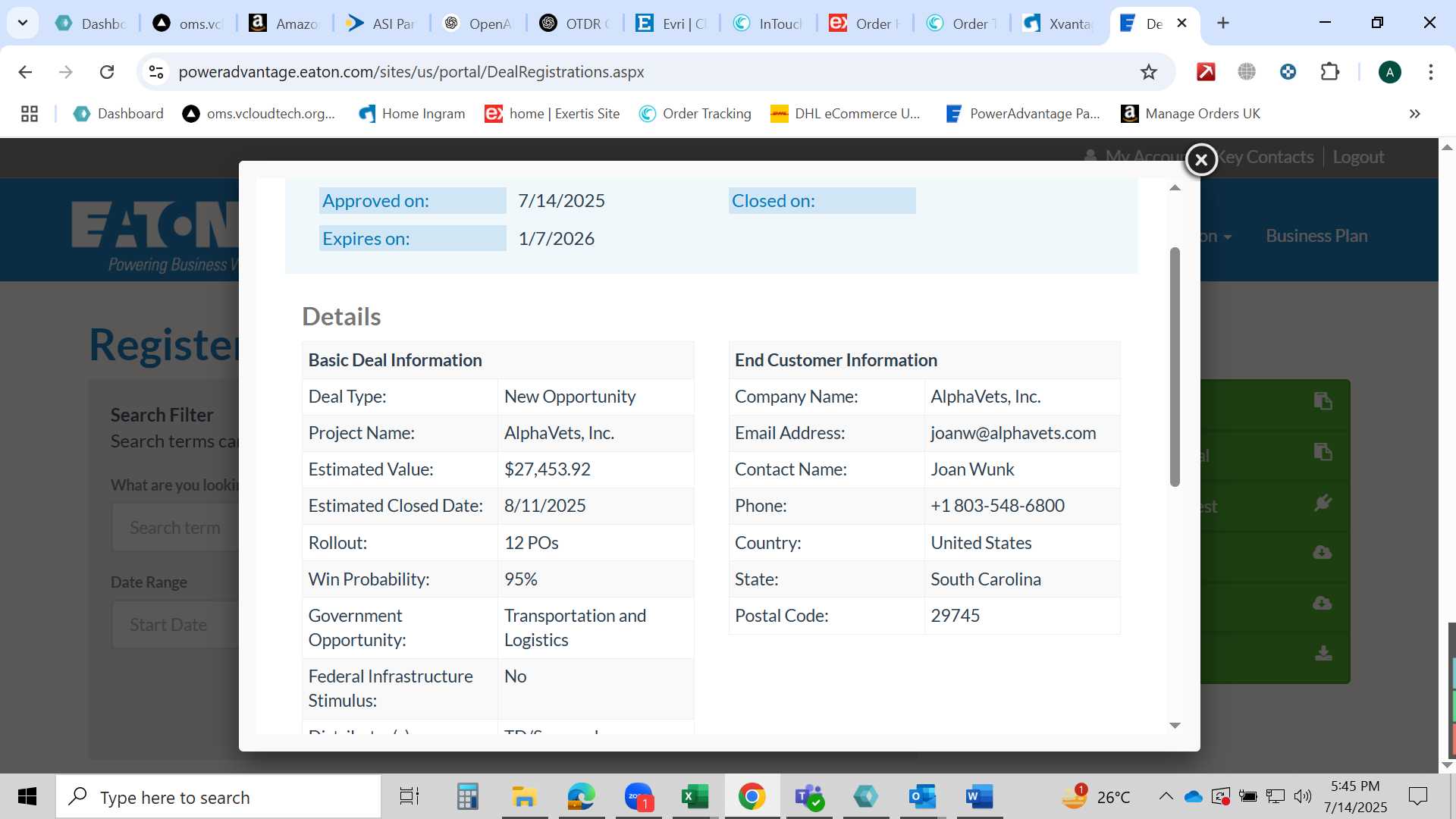Open tab search dropdown arrow
Viewport: 1456px width, 819px height.
23,23
